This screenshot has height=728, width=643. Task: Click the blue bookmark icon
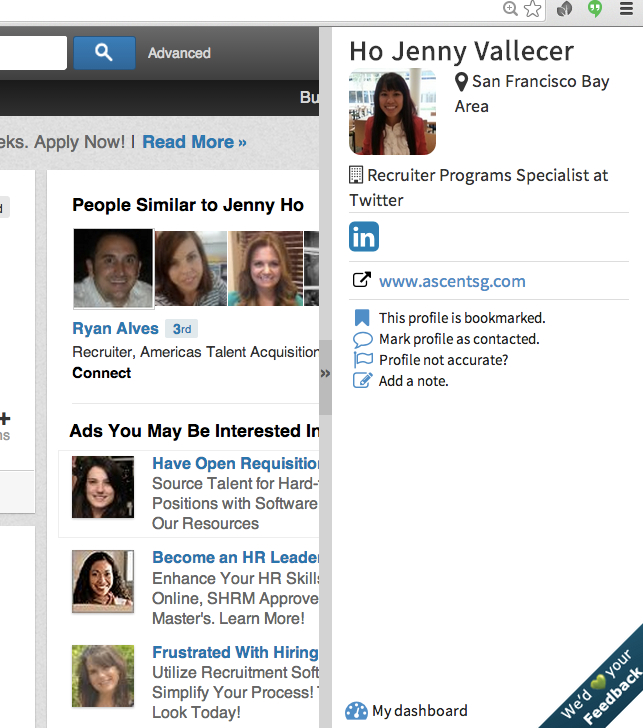362,318
